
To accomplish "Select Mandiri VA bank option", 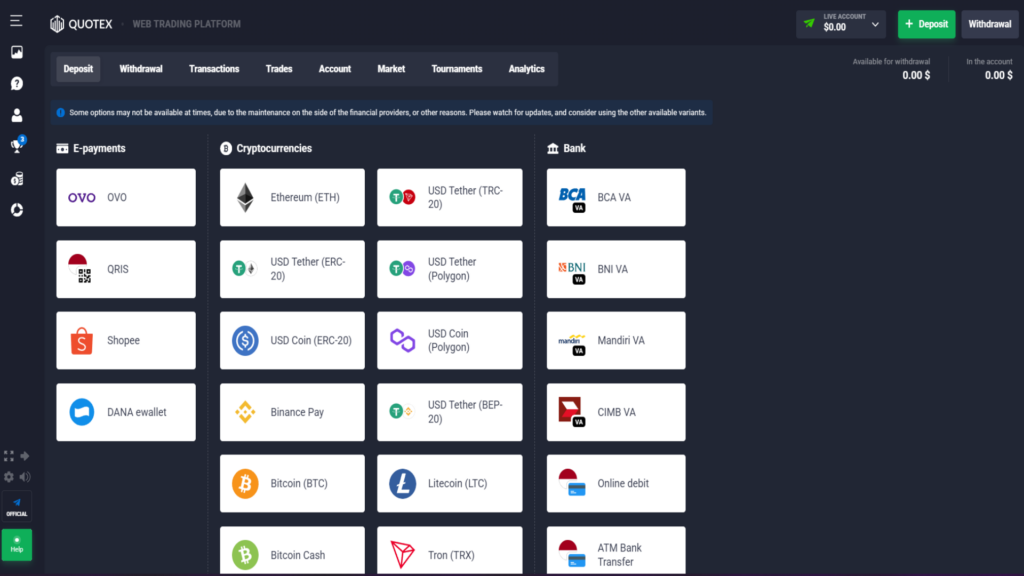I will point(616,340).
